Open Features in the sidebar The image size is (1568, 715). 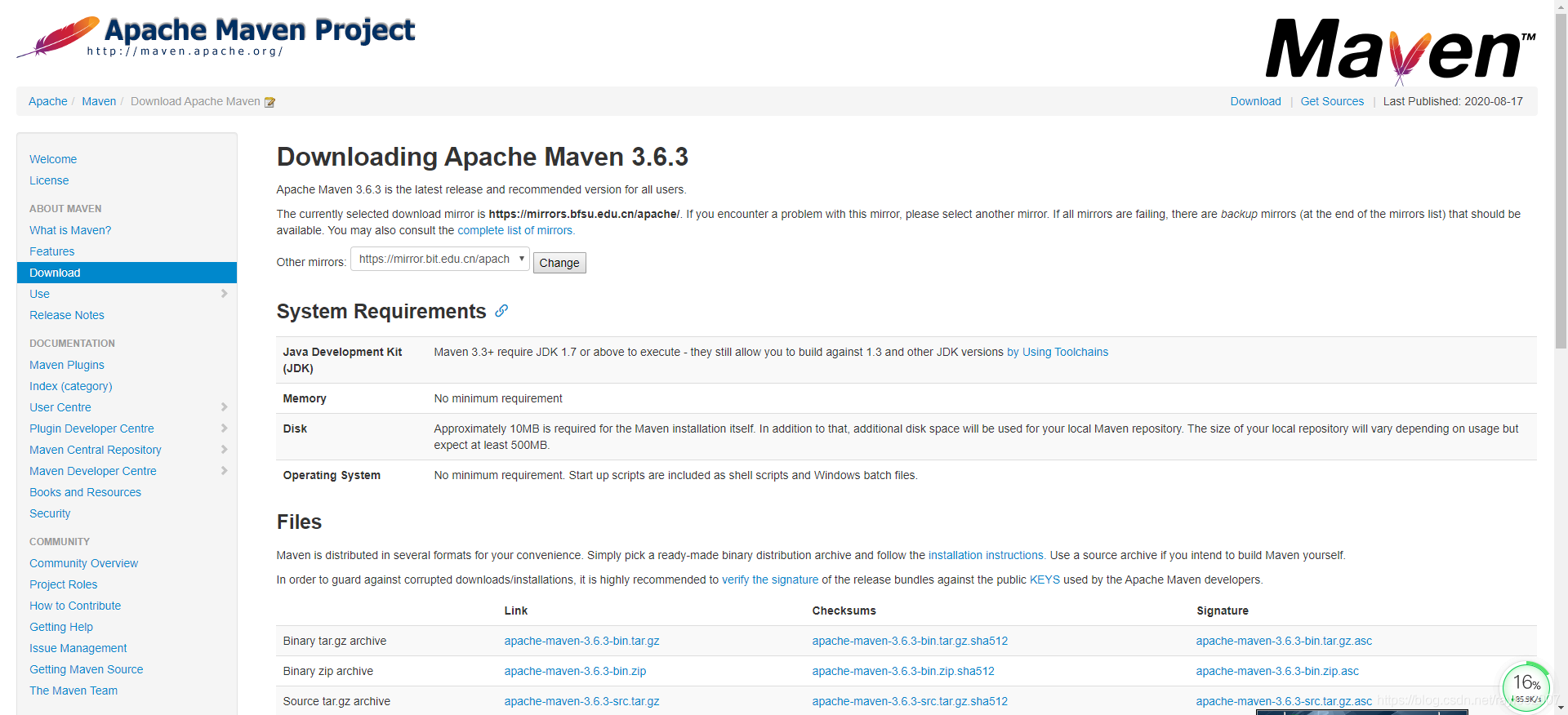point(52,251)
